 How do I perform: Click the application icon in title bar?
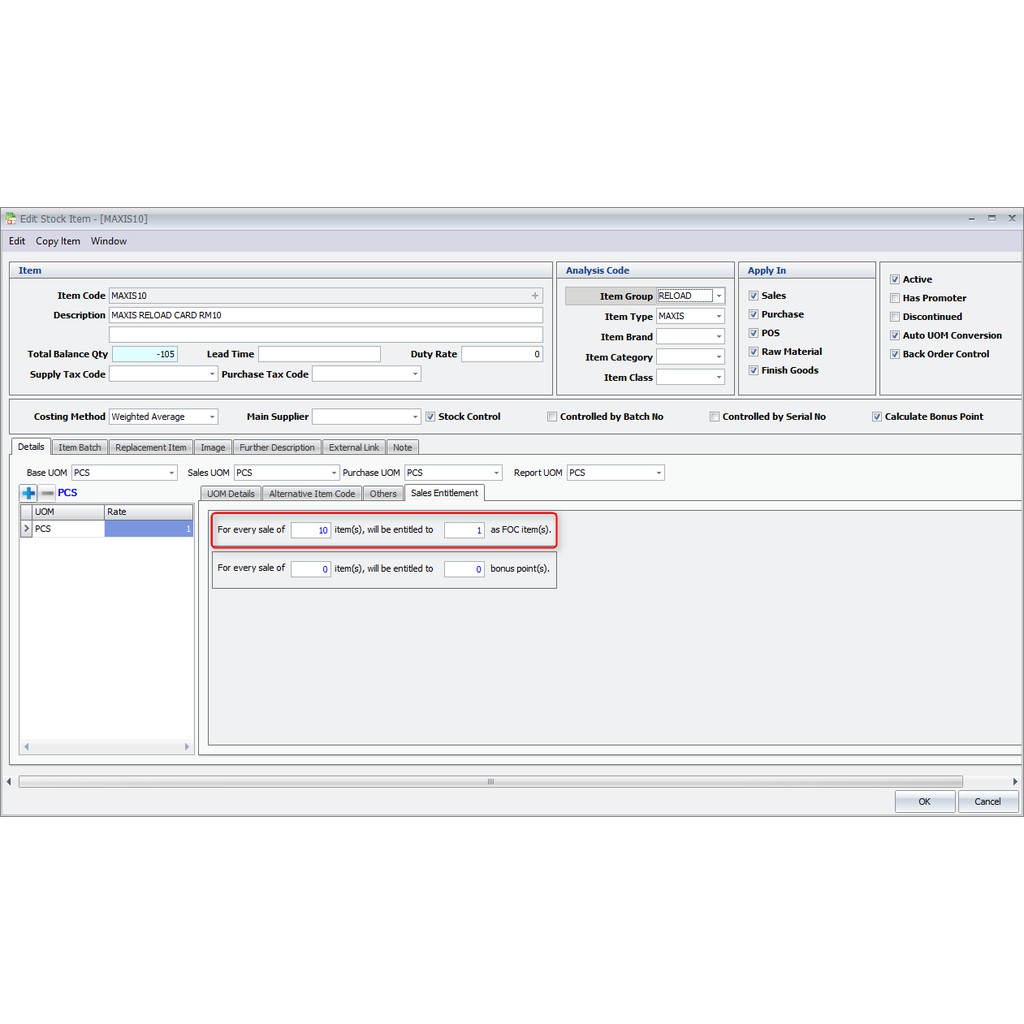coord(10,218)
